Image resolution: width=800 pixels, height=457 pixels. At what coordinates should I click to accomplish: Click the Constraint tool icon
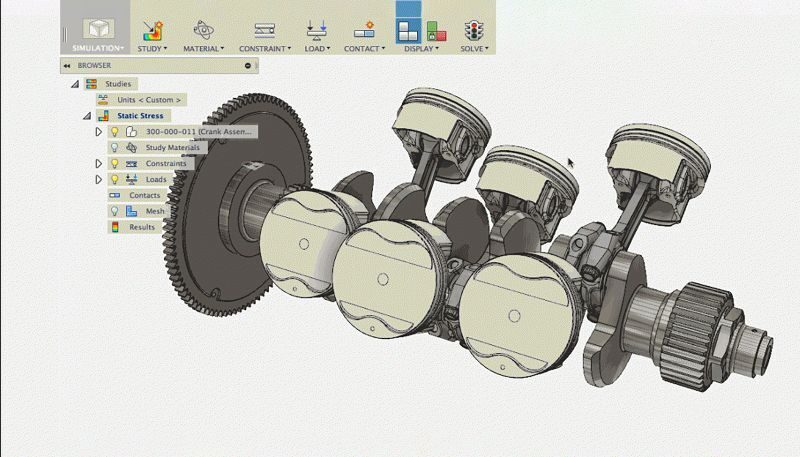pyautogui.click(x=265, y=29)
